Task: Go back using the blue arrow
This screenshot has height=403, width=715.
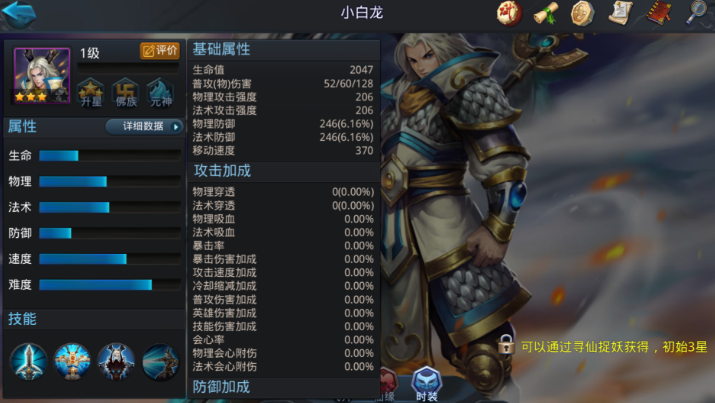Action: pyautogui.click(x=19, y=14)
